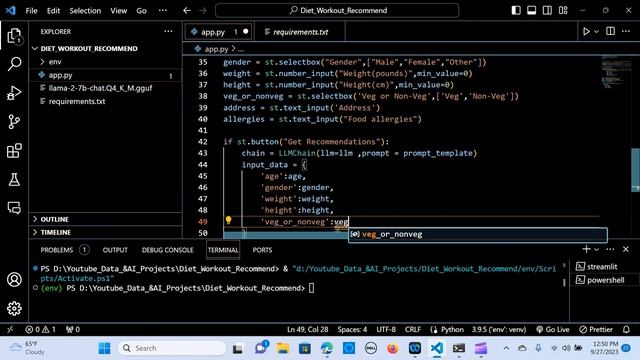Open remote window indicator in status bar
The height and width of the screenshot is (360, 640).
[10, 329]
